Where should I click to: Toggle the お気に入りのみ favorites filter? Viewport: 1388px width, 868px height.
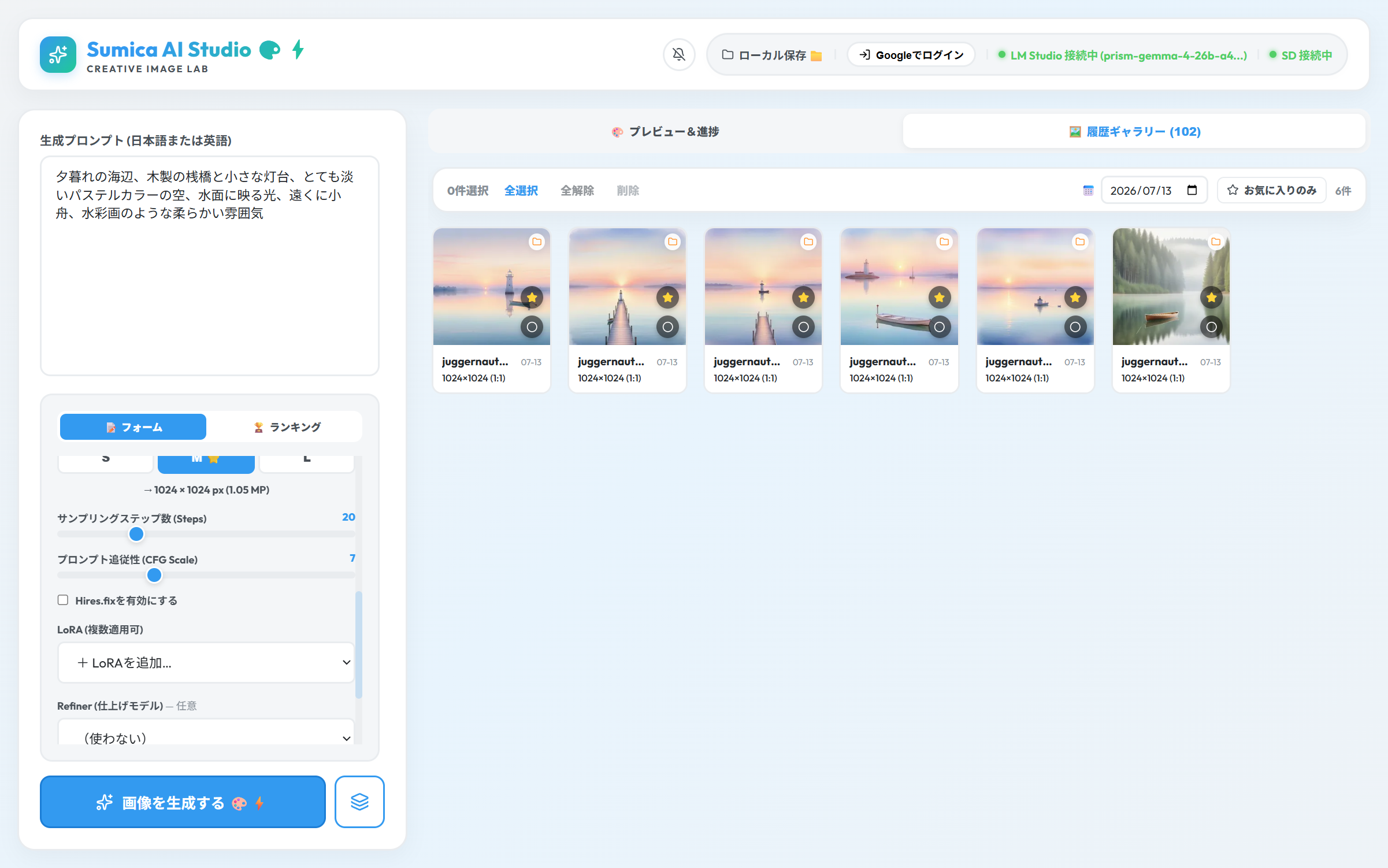click(x=1271, y=190)
